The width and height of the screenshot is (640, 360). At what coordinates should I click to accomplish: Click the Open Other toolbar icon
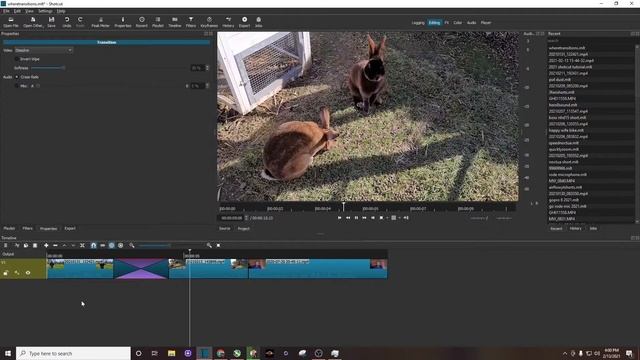(x=33, y=22)
